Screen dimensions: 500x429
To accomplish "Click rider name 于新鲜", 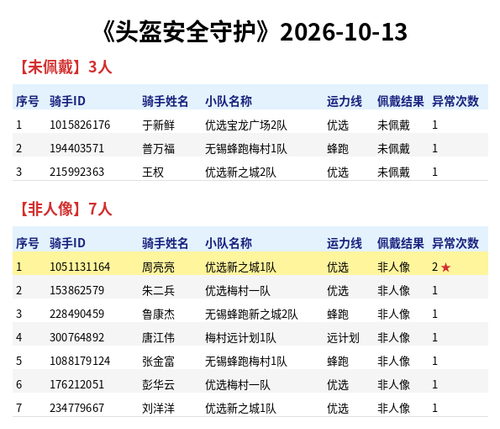I will tap(158, 125).
